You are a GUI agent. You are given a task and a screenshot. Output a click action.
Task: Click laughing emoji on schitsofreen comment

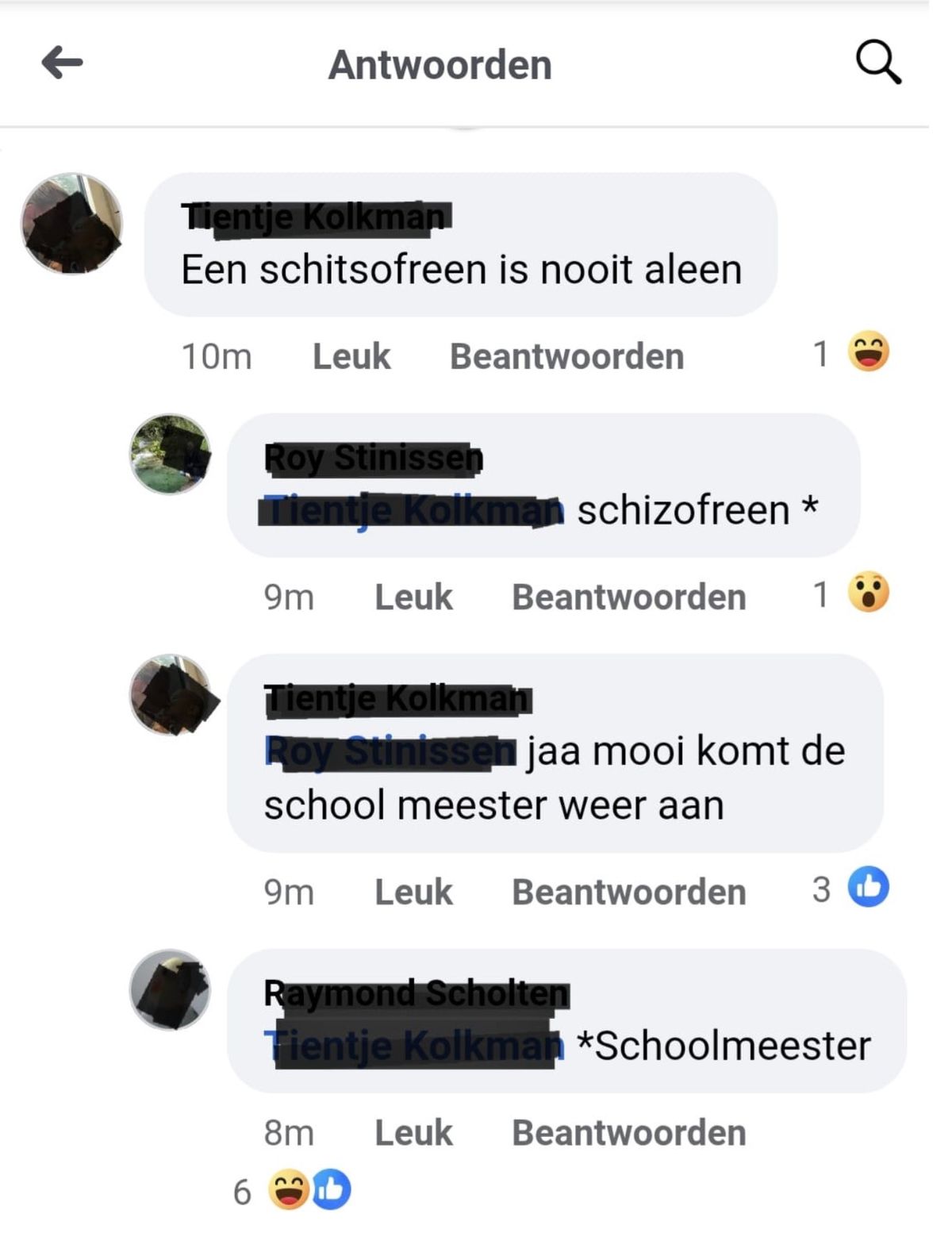869,351
